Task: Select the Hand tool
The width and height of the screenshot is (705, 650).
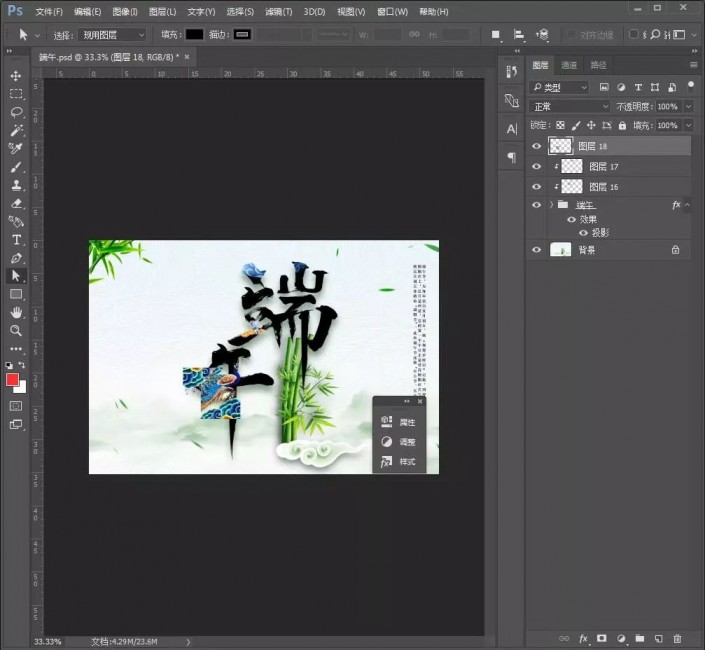Action: click(16, 312)
